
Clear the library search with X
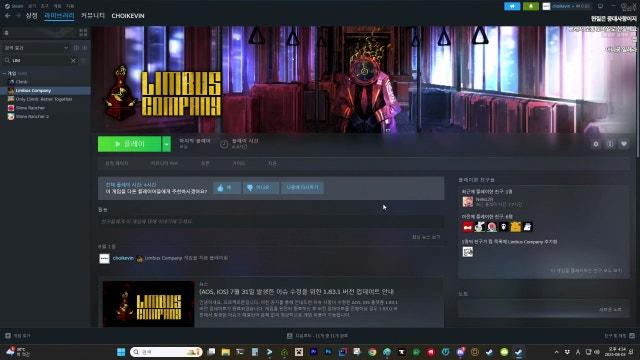pos(73,60)
